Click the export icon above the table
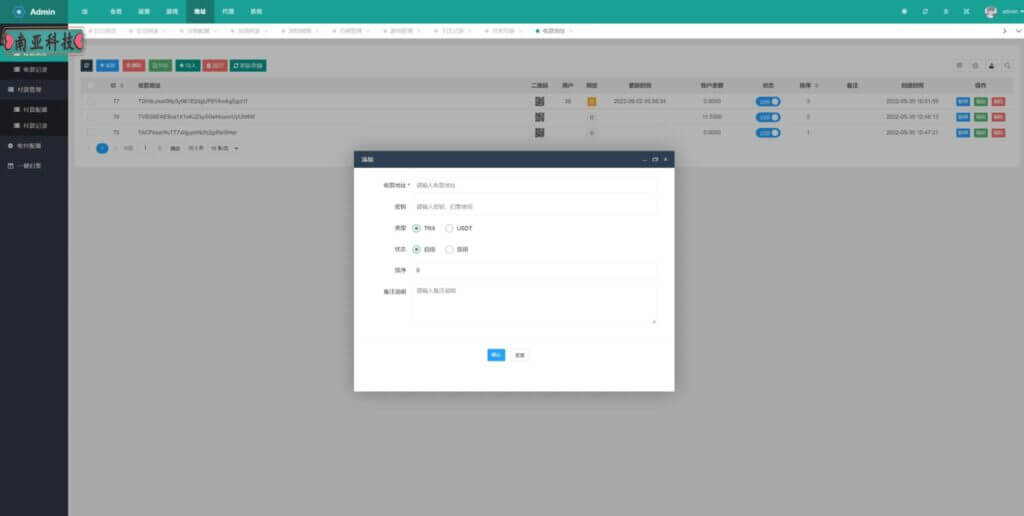This screenshot has height=516, width=1024. point(976,65)
